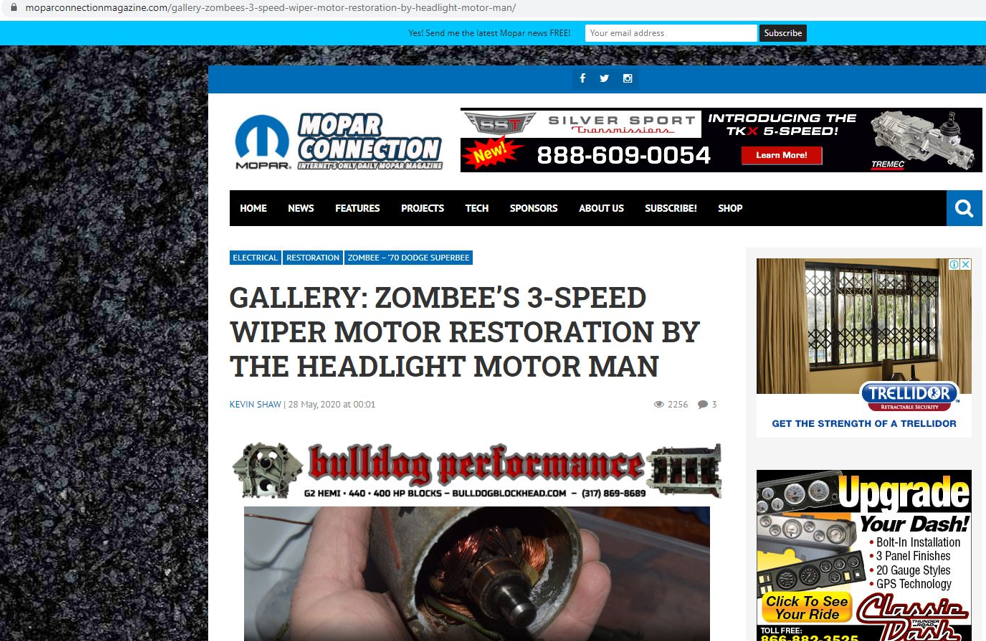Open the Instagram social icon
The image size is (986, 641).
pos(628,78)
